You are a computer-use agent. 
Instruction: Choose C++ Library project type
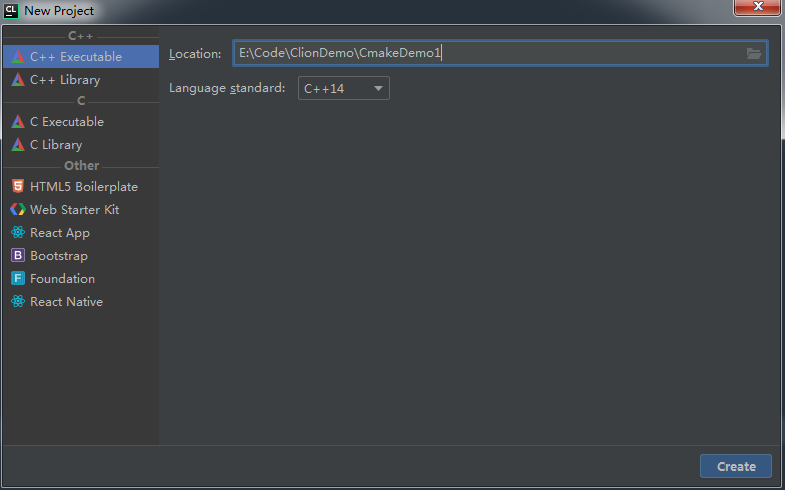(x=81, y=80)
